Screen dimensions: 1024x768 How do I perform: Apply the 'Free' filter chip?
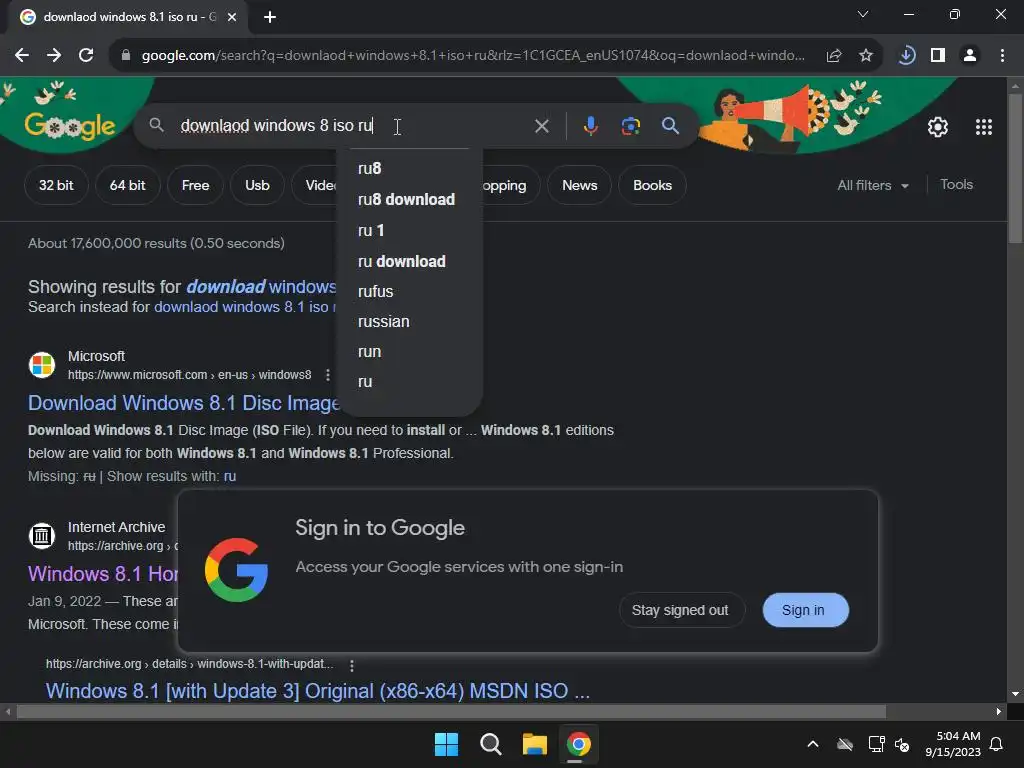click(195, 185)
